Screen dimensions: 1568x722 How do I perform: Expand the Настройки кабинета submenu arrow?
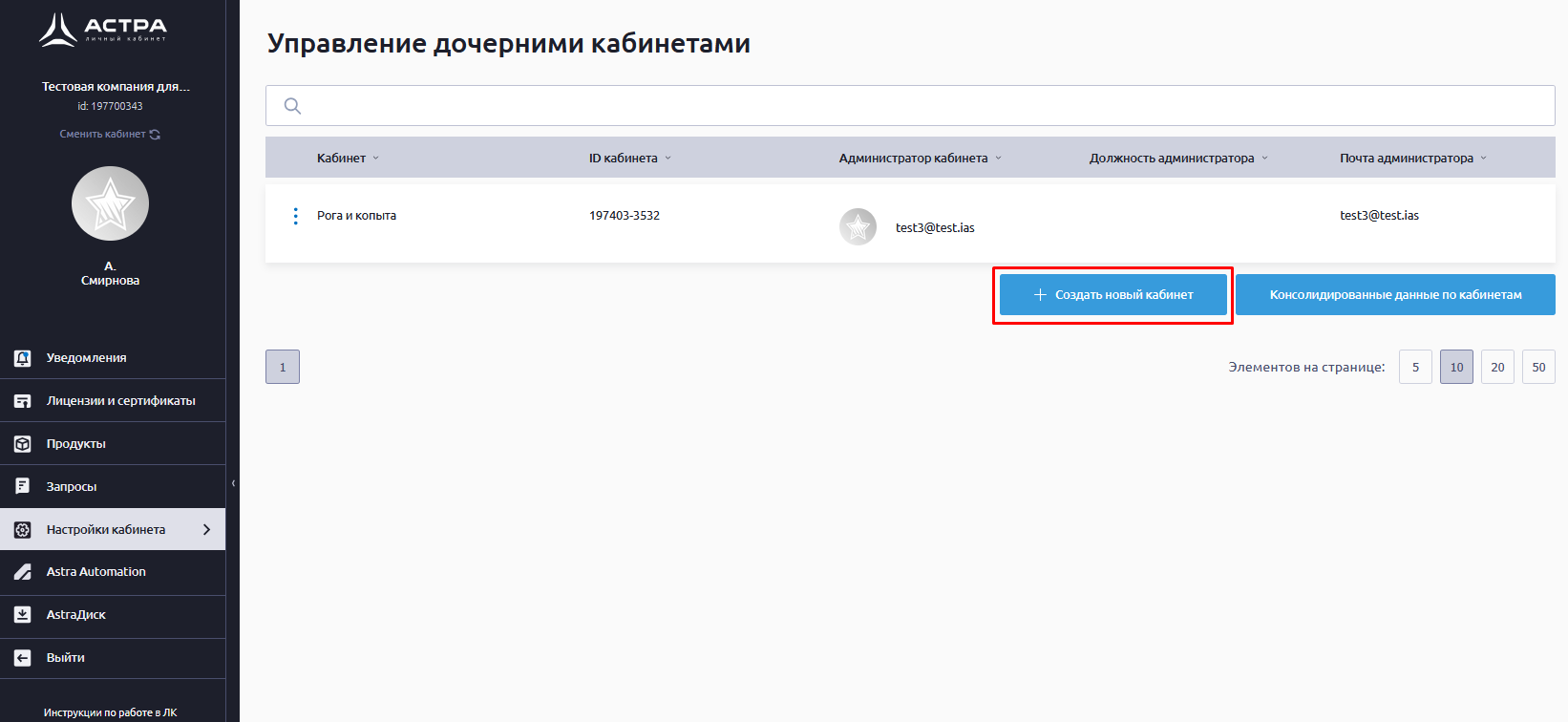pyautogui.click(x=206, y=529)
